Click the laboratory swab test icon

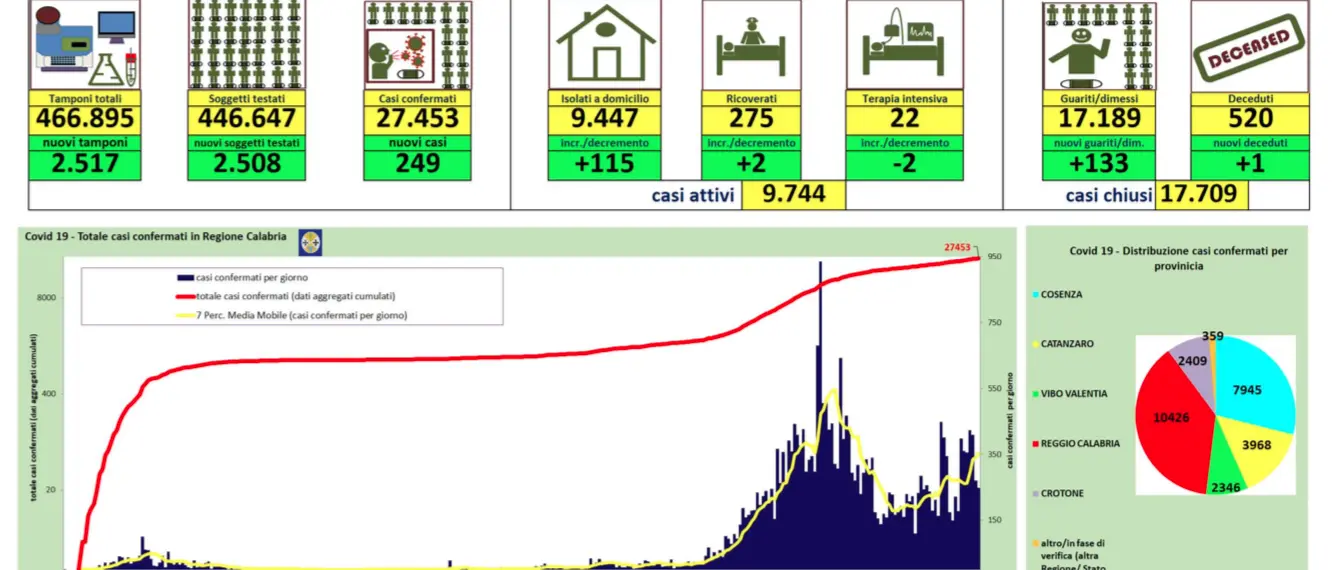pos(84,46)
